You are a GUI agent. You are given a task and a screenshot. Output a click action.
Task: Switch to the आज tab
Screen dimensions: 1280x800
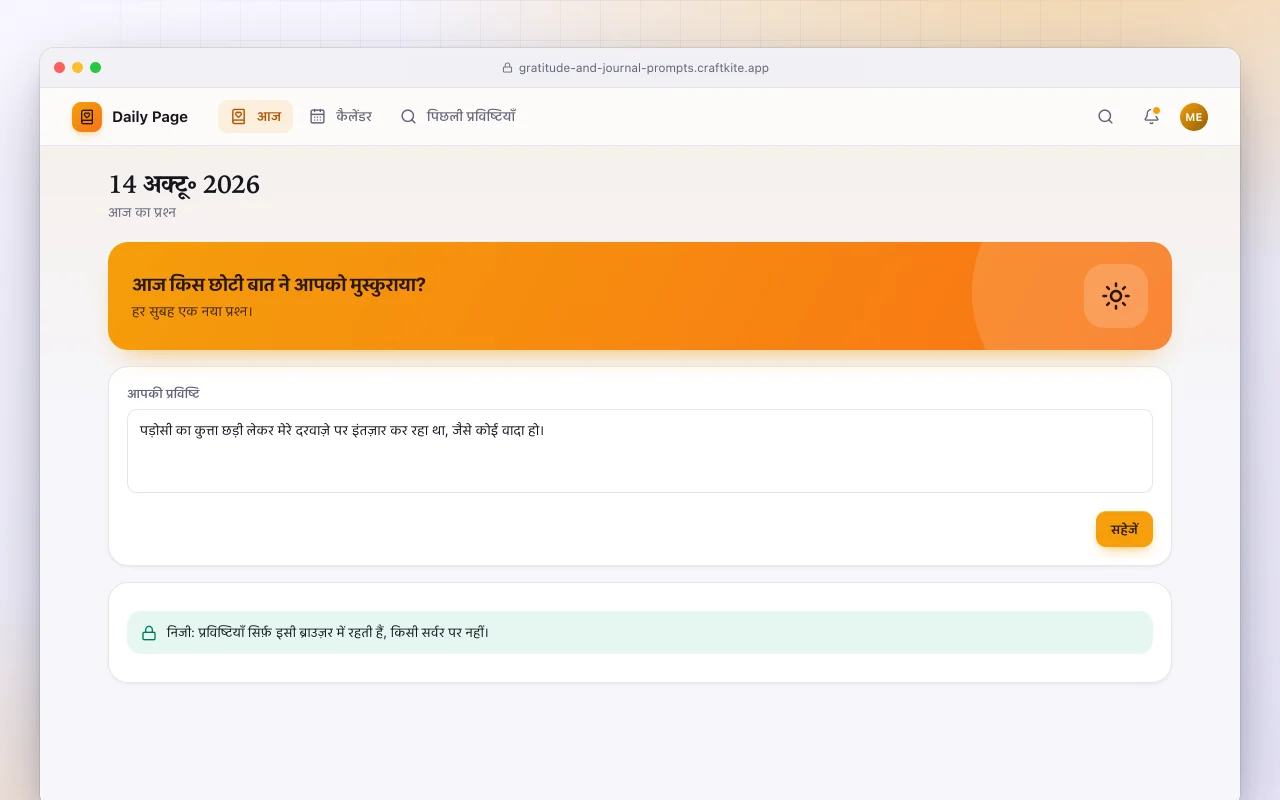click(256, 116)
